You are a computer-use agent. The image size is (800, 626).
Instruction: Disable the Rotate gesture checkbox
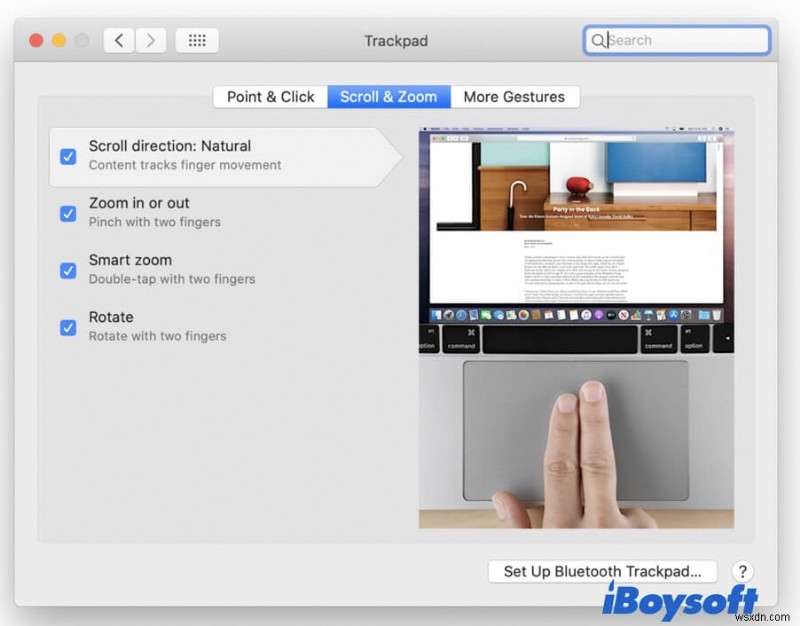coord(68,327)
